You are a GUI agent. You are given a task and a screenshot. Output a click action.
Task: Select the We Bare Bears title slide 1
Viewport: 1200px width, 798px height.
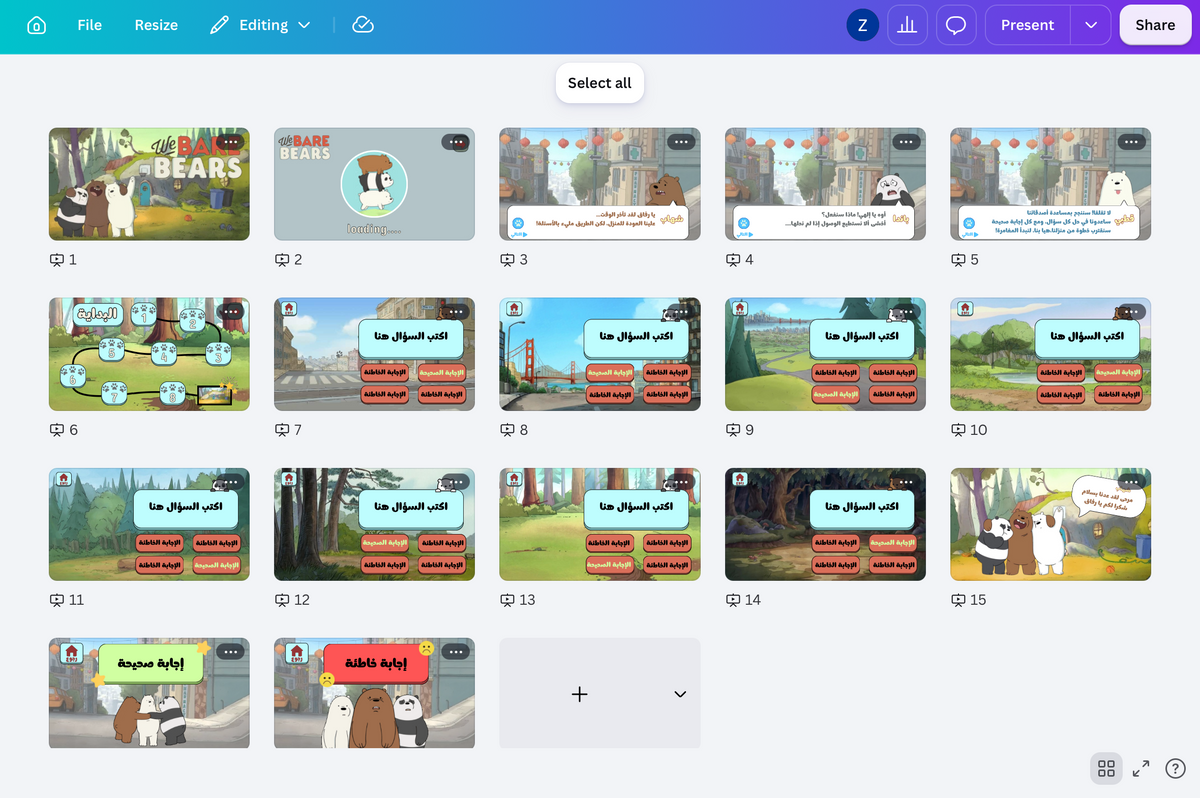click(149, 184)
